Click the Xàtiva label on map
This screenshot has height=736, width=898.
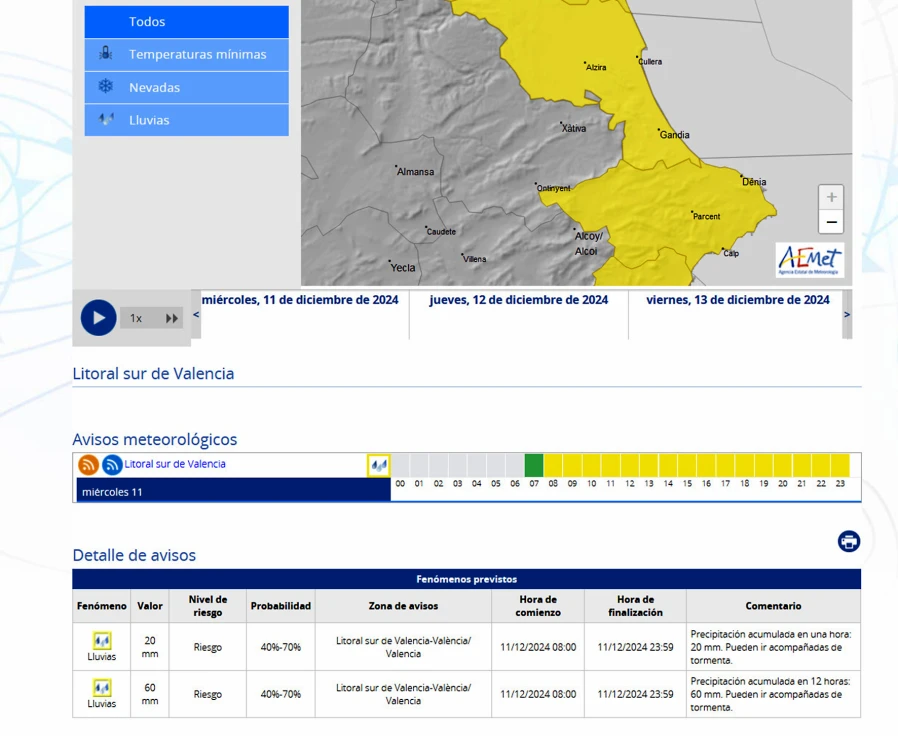coord(573,128)
